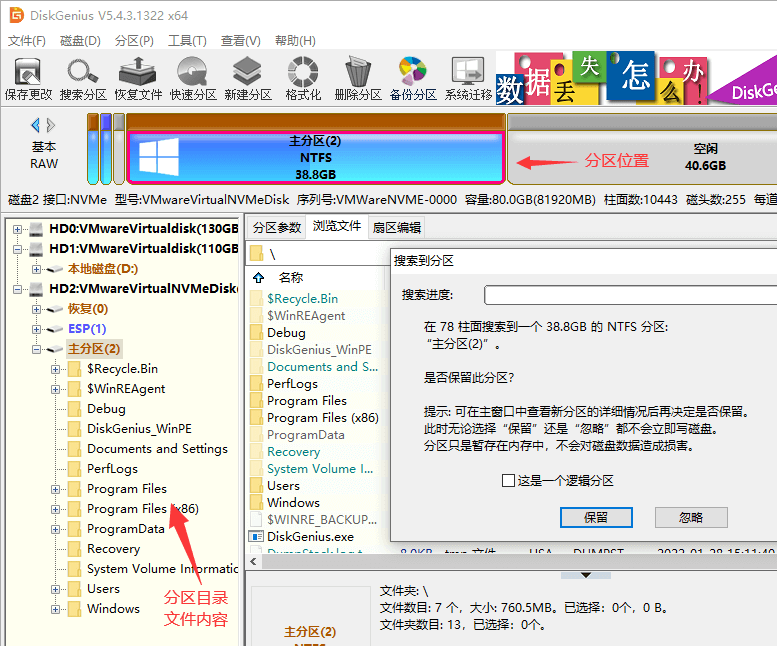The image size is (777, 646).
Task: Click the Quick Partition (快速分区) icon
Action: click(193, 78)
